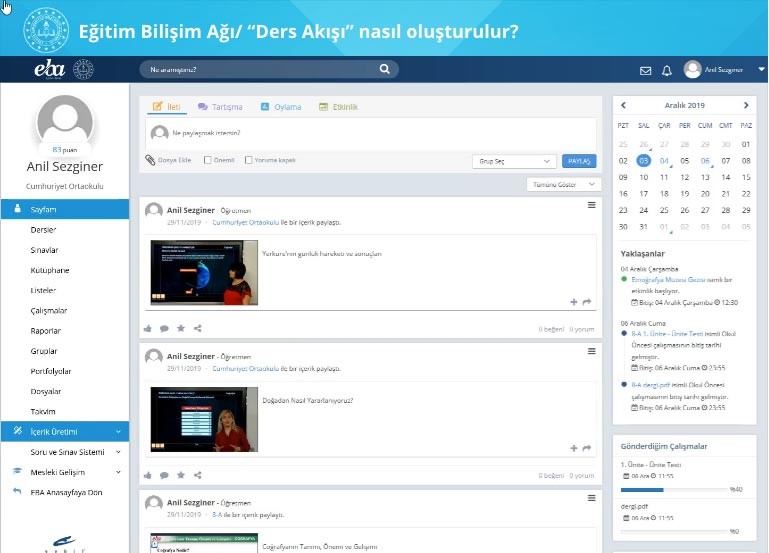
Task: Open the Grup Seç dropdown
Action: tap(514, 161)
